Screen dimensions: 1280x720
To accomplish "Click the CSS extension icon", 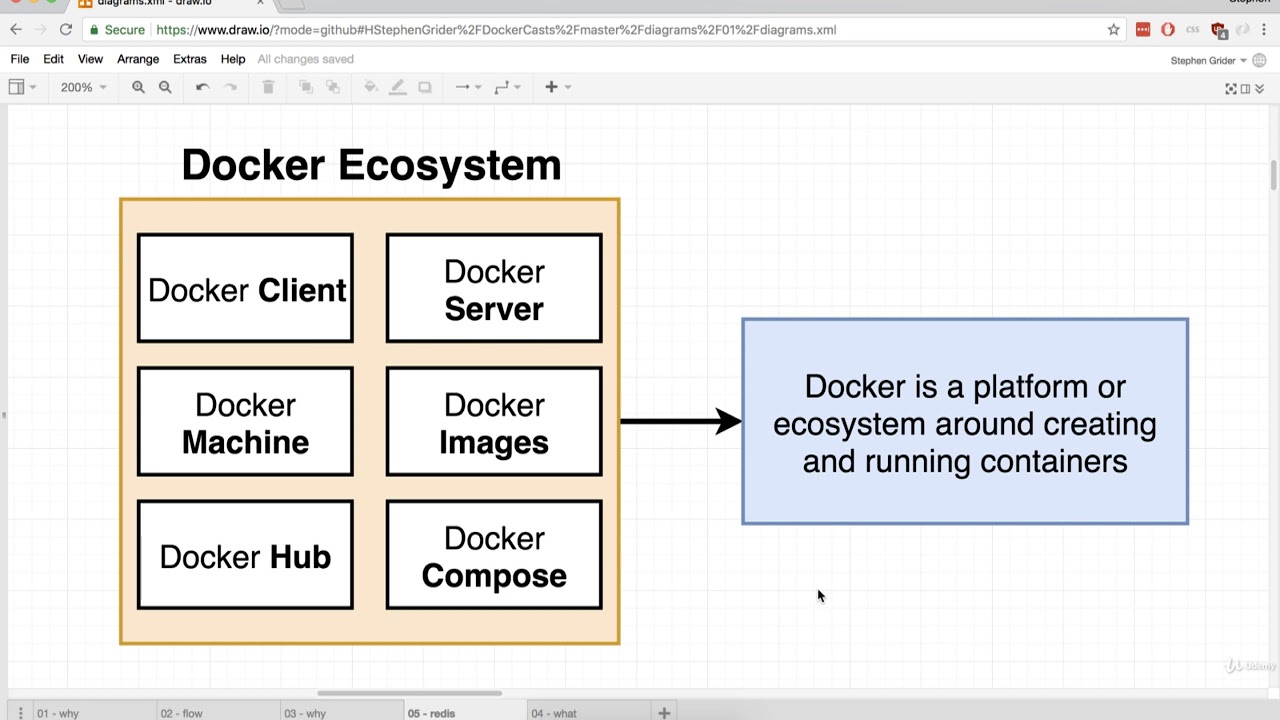I will tap(1191, 30).
